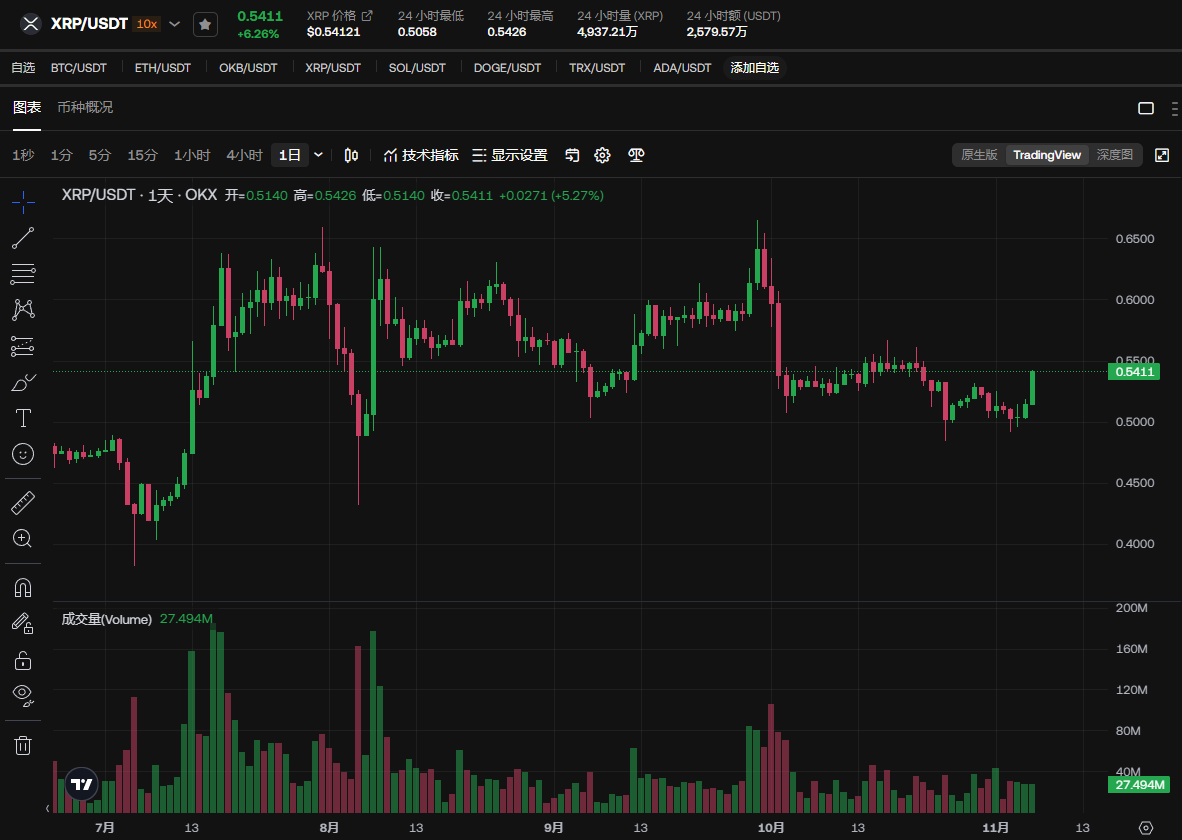The image size is (1182, 840).
Task: Open the candlestick chart style picker
Action: [x=351, y=155]
